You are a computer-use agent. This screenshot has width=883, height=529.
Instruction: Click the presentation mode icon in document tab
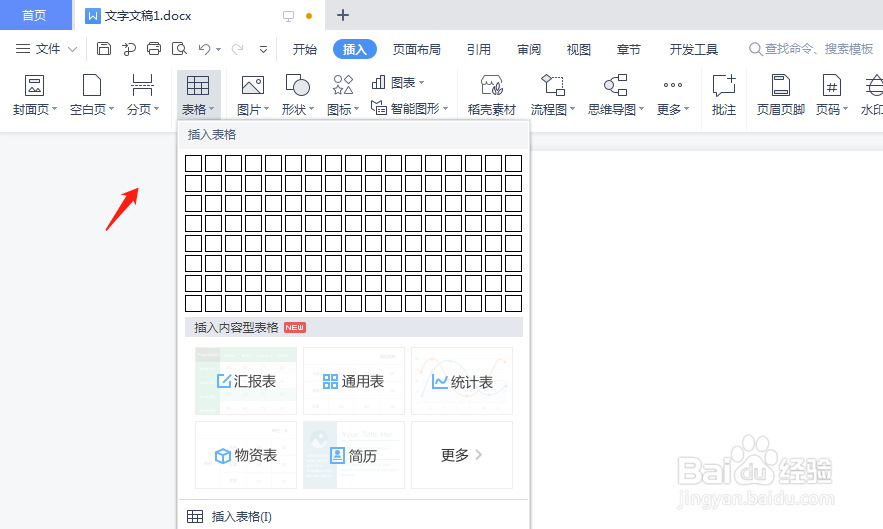288,16
